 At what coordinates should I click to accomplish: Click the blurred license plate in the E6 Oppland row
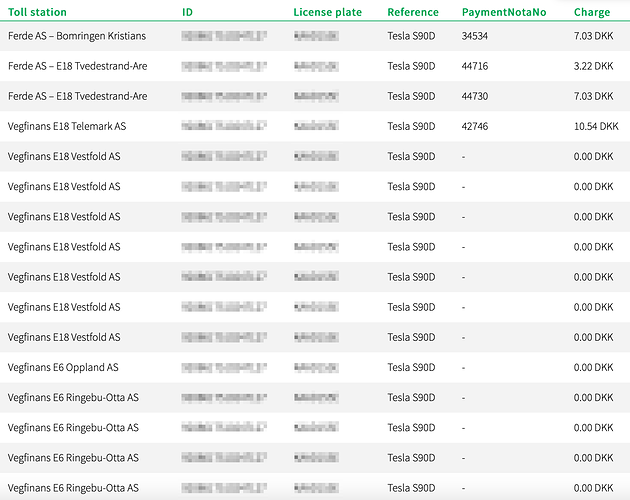316,367
